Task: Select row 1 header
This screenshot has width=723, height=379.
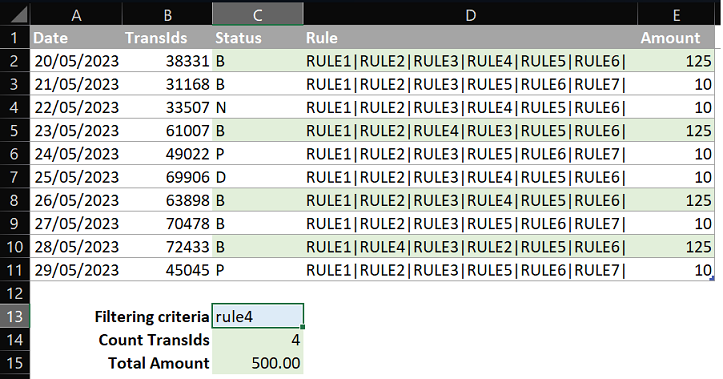Action: pos(15,37)
